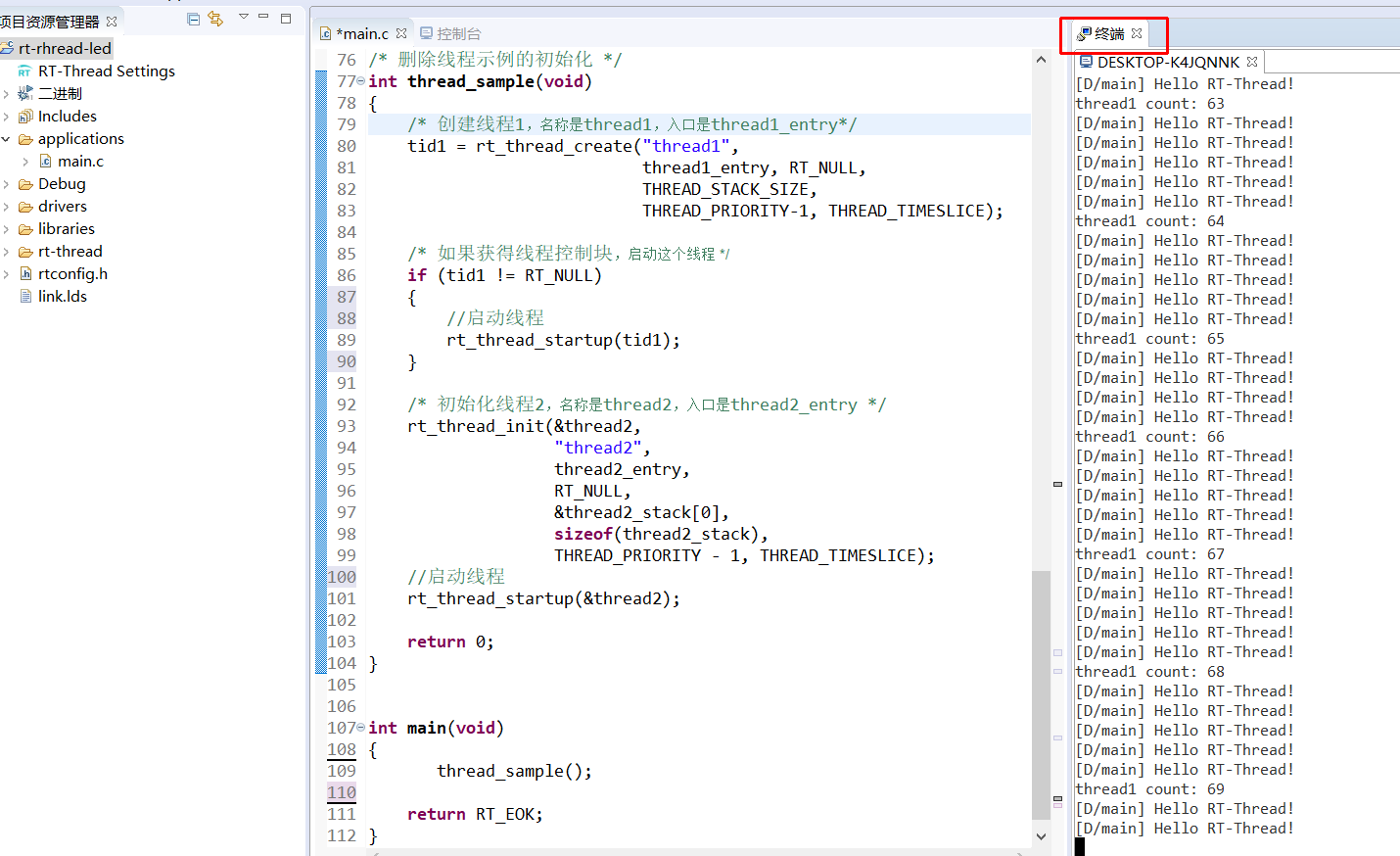
Task: Select the 项目资源管理器 tab
Action: pyautogui.click(x=50, y=22)
